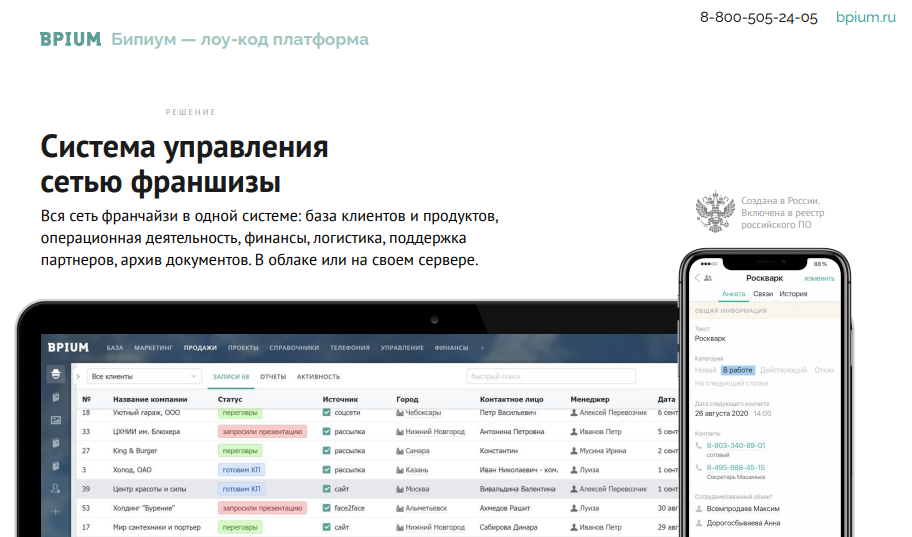This screenshot has width=912, height=537.
Task: Click city icon beside Чебоксары
Action: [x=400, y=412]
